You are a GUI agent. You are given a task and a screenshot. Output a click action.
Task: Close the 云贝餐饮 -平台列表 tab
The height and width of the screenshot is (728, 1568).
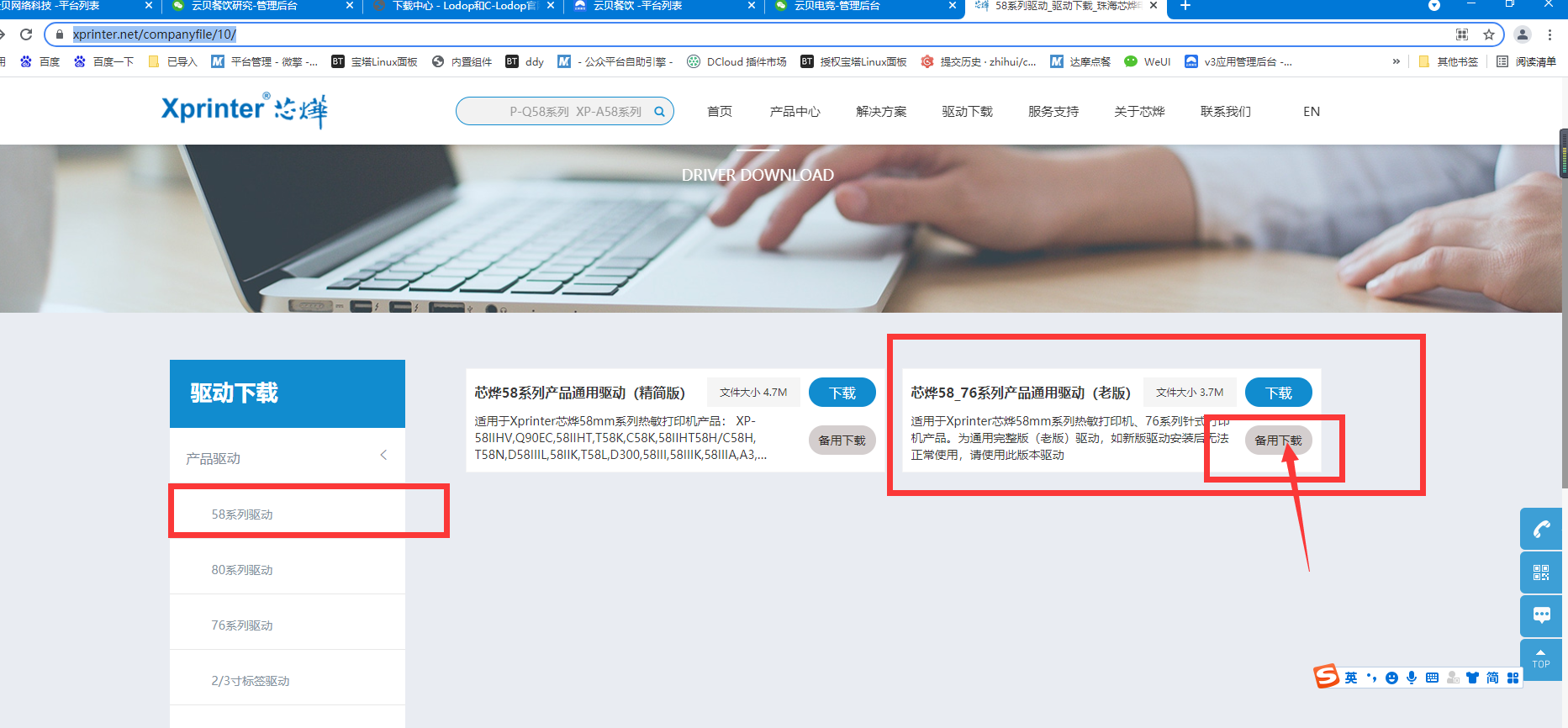tap(751, 6)
